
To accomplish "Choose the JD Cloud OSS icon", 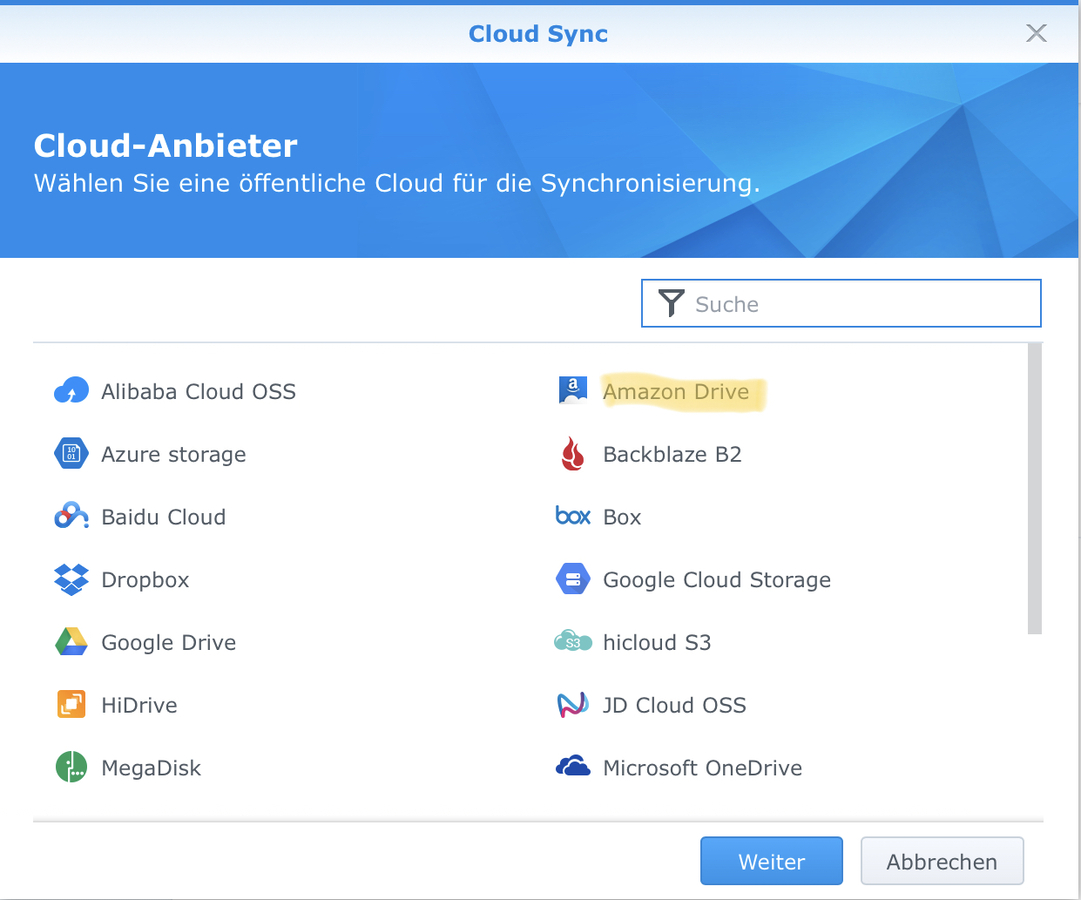I will [x=573, y=705].
